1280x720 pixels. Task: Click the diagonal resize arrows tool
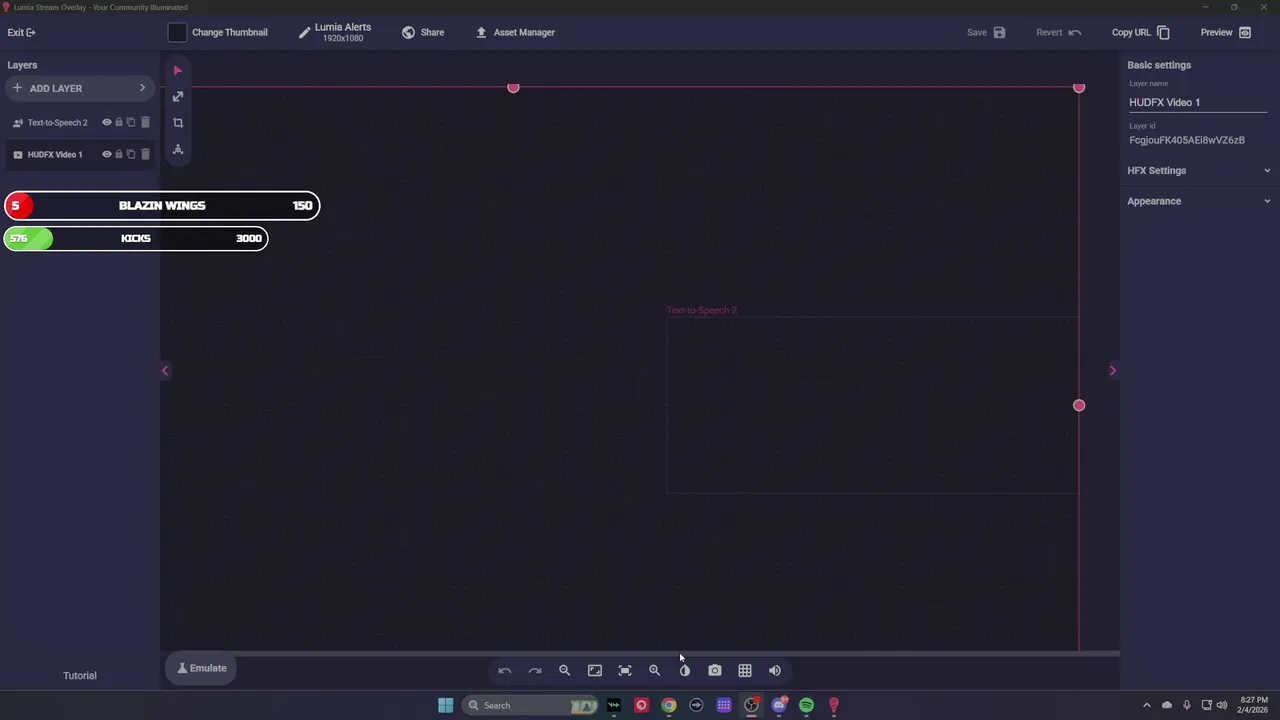[178, 96]
